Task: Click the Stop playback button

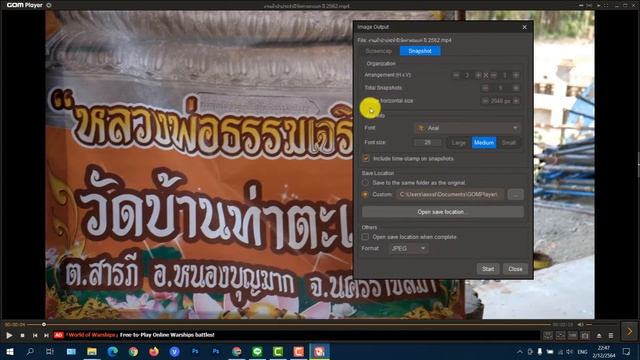Action: [22, 336]
